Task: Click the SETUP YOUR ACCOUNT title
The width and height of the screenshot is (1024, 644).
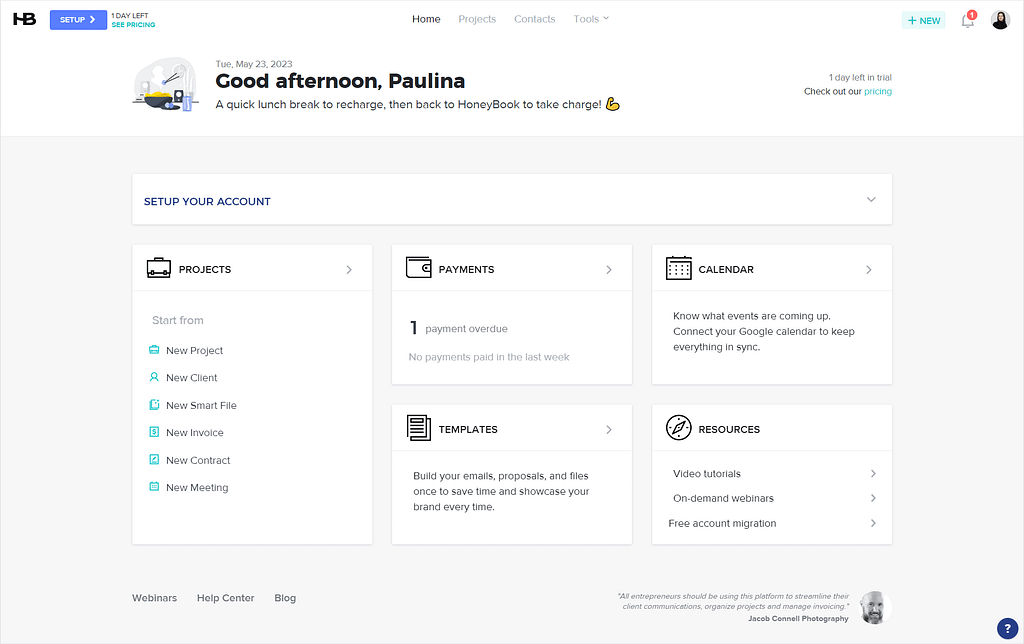Action: coord(207,201)
